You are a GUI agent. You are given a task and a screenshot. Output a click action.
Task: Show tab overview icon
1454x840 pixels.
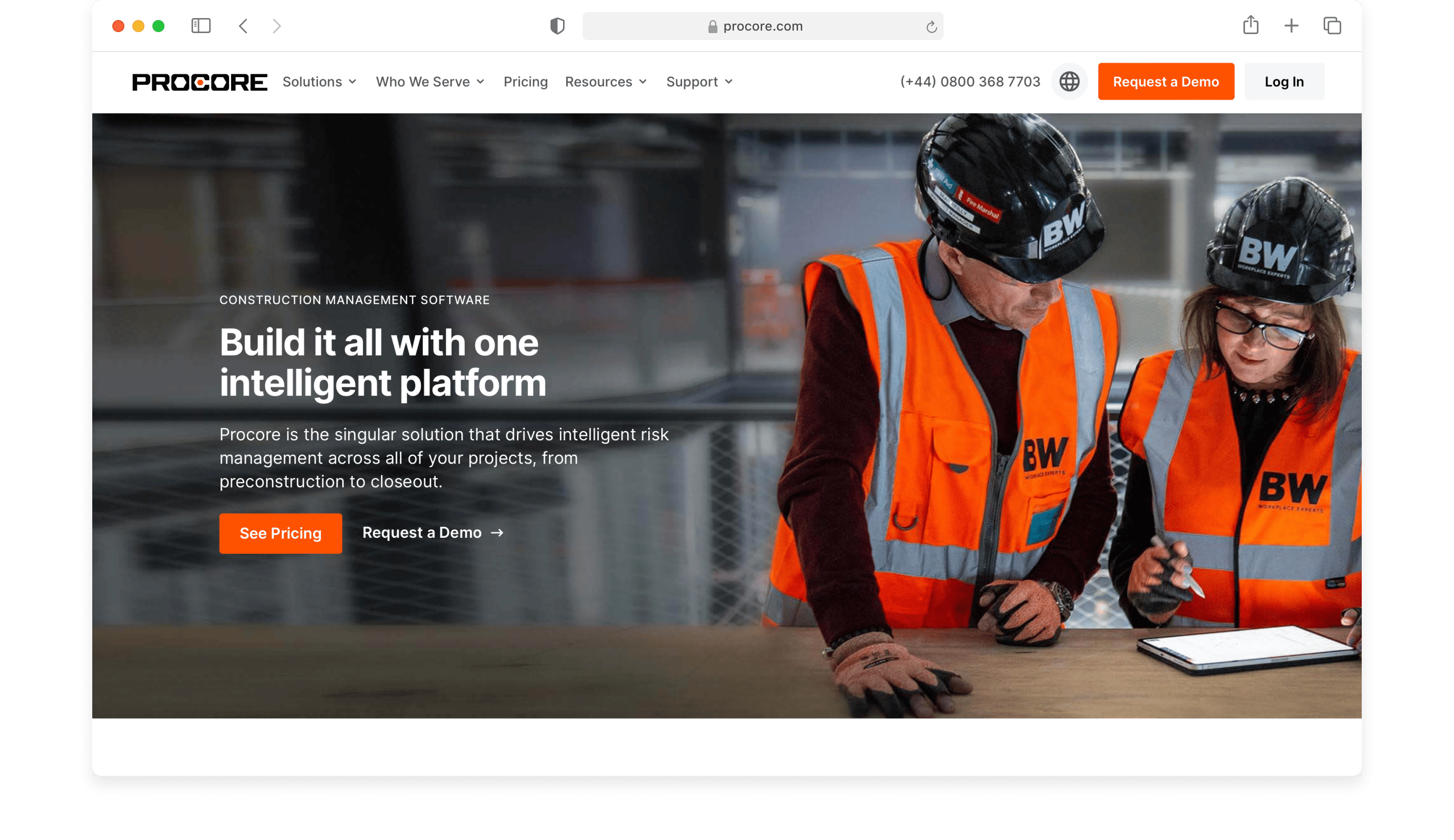coord(1332,26)
